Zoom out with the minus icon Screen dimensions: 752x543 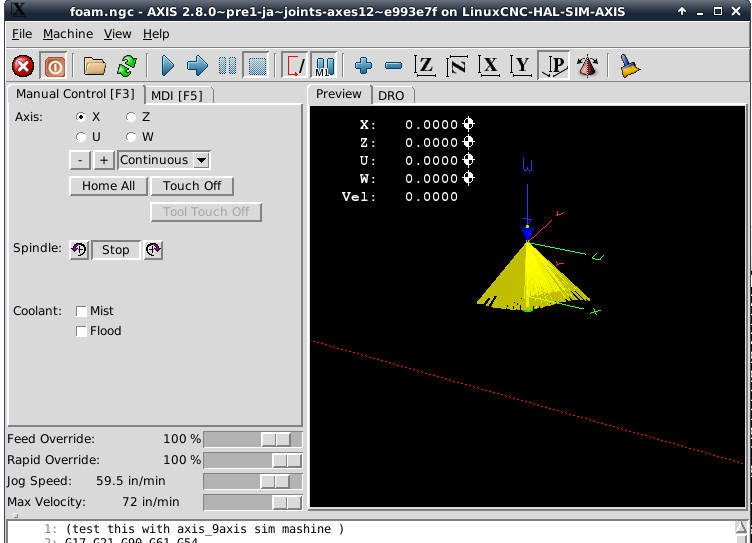pos(393,66)
